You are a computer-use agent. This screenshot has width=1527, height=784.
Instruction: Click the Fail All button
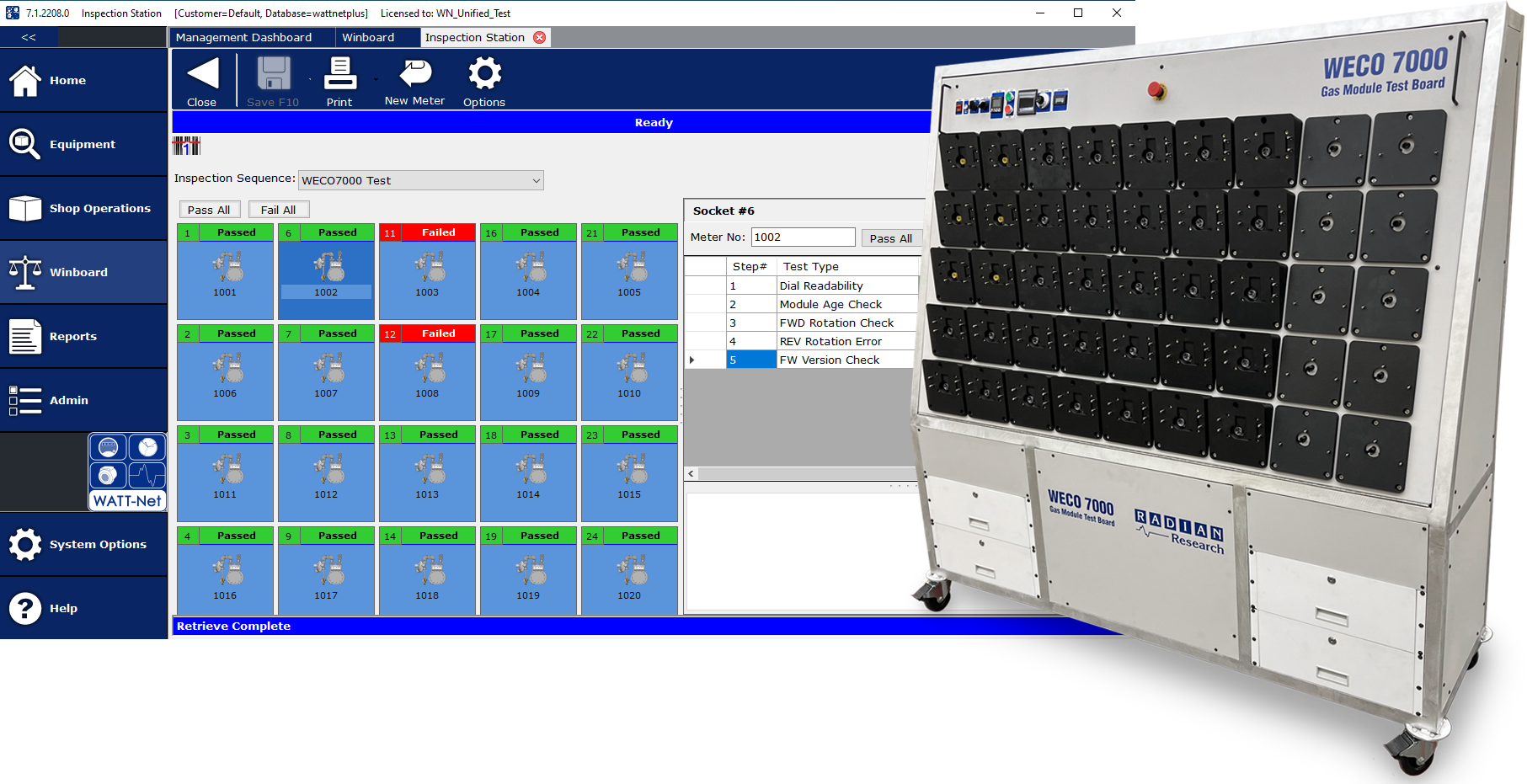pos(279,210)
